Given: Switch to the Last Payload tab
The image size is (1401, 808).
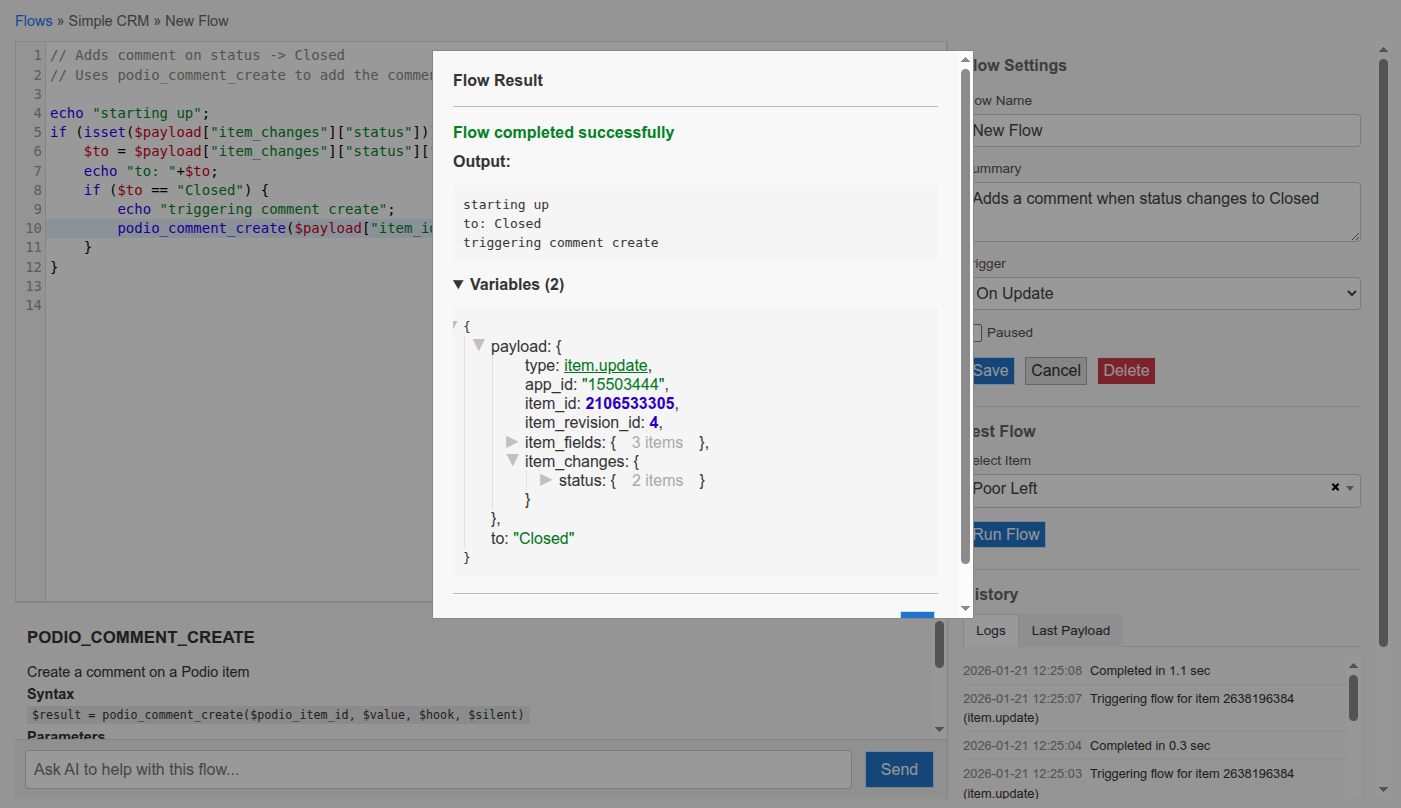Looking at the screenshot, I should pos(1070,631).
